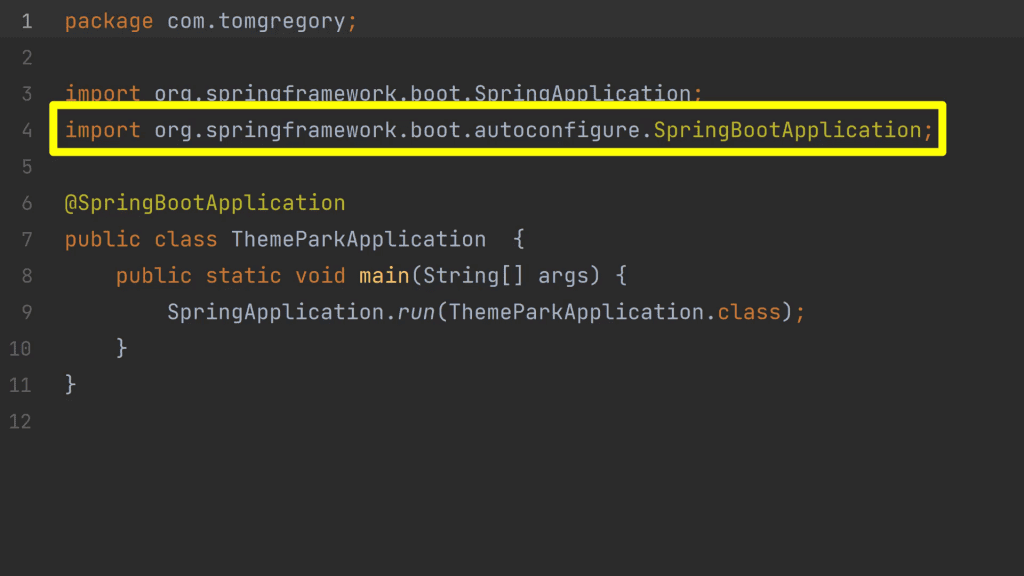The width and height of the screenshot is (1024, 576).
Task: Click the "package" keyword on line 1
Action: click(109, 21)
